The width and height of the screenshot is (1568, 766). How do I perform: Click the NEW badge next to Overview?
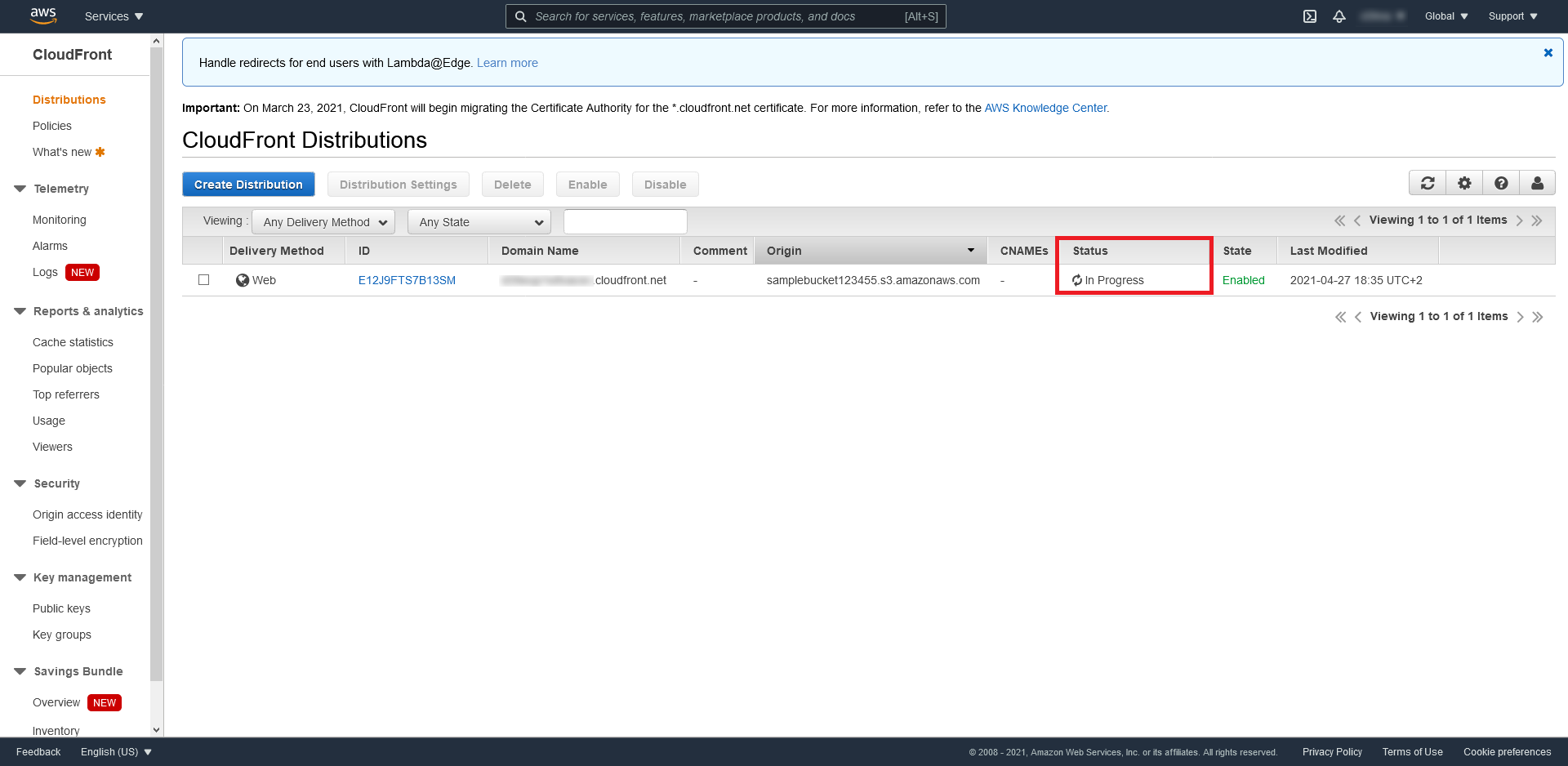point(105,703)
